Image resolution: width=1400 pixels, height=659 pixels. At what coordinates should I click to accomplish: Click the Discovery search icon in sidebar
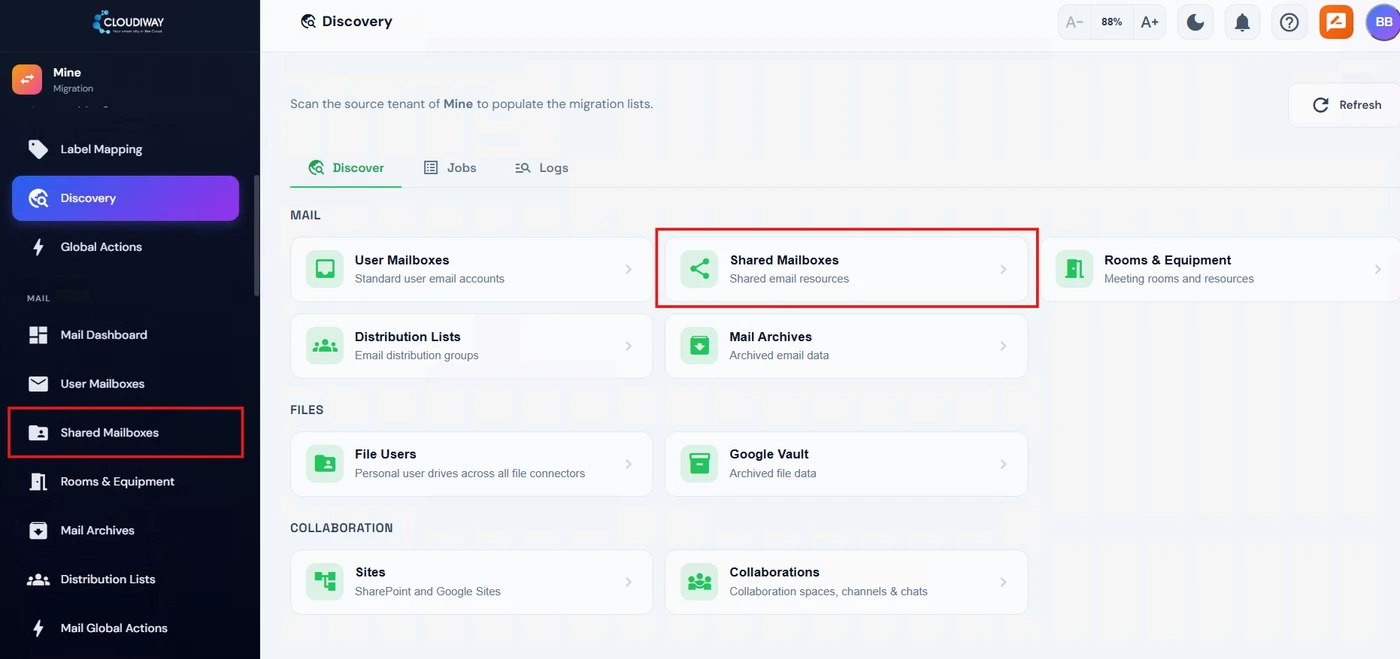coord(38,198)
